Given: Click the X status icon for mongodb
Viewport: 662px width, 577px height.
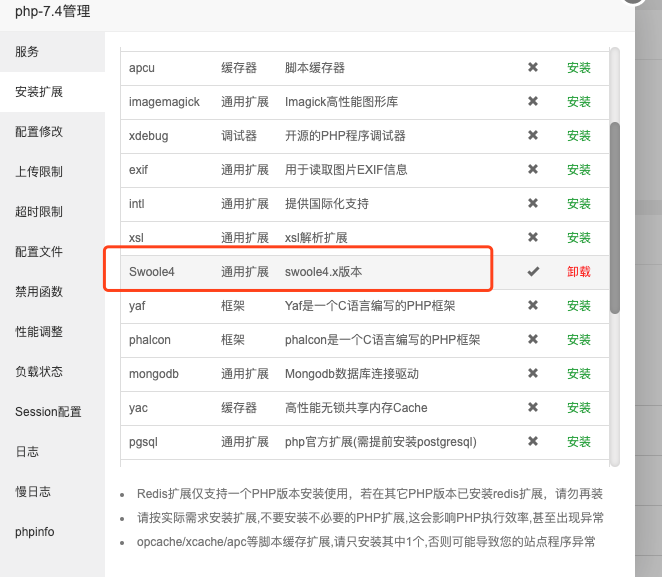Looking at the screenshot, I should click(x=533, y=373).
